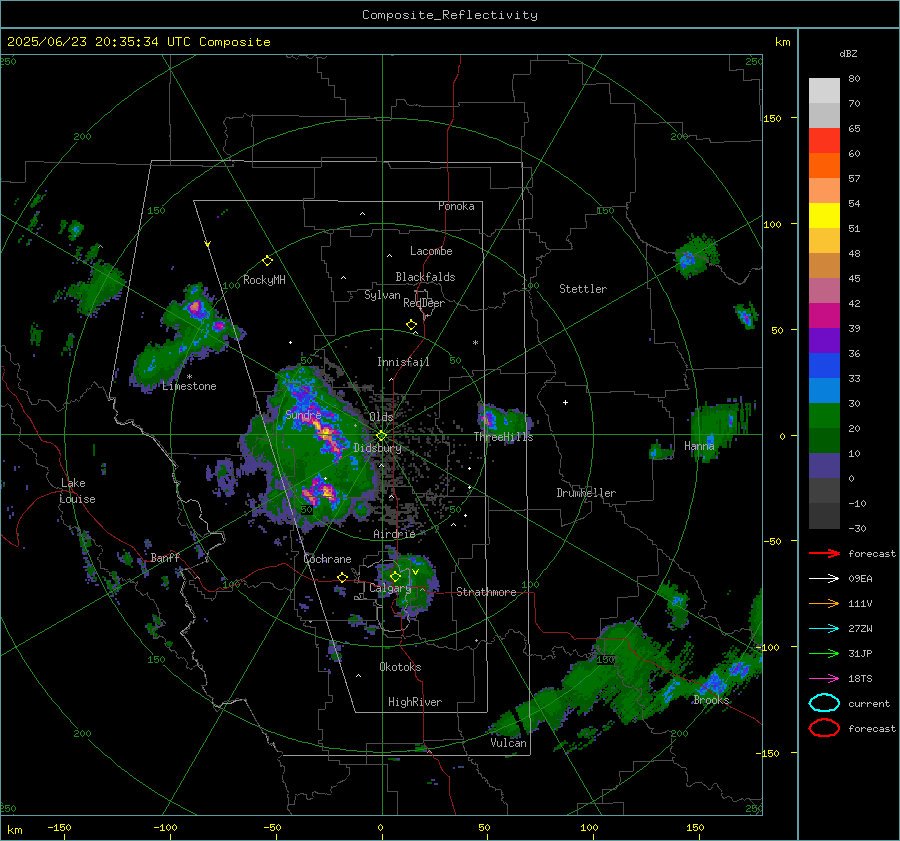Click the 20 dBZ green color swatch

point(824,416)
